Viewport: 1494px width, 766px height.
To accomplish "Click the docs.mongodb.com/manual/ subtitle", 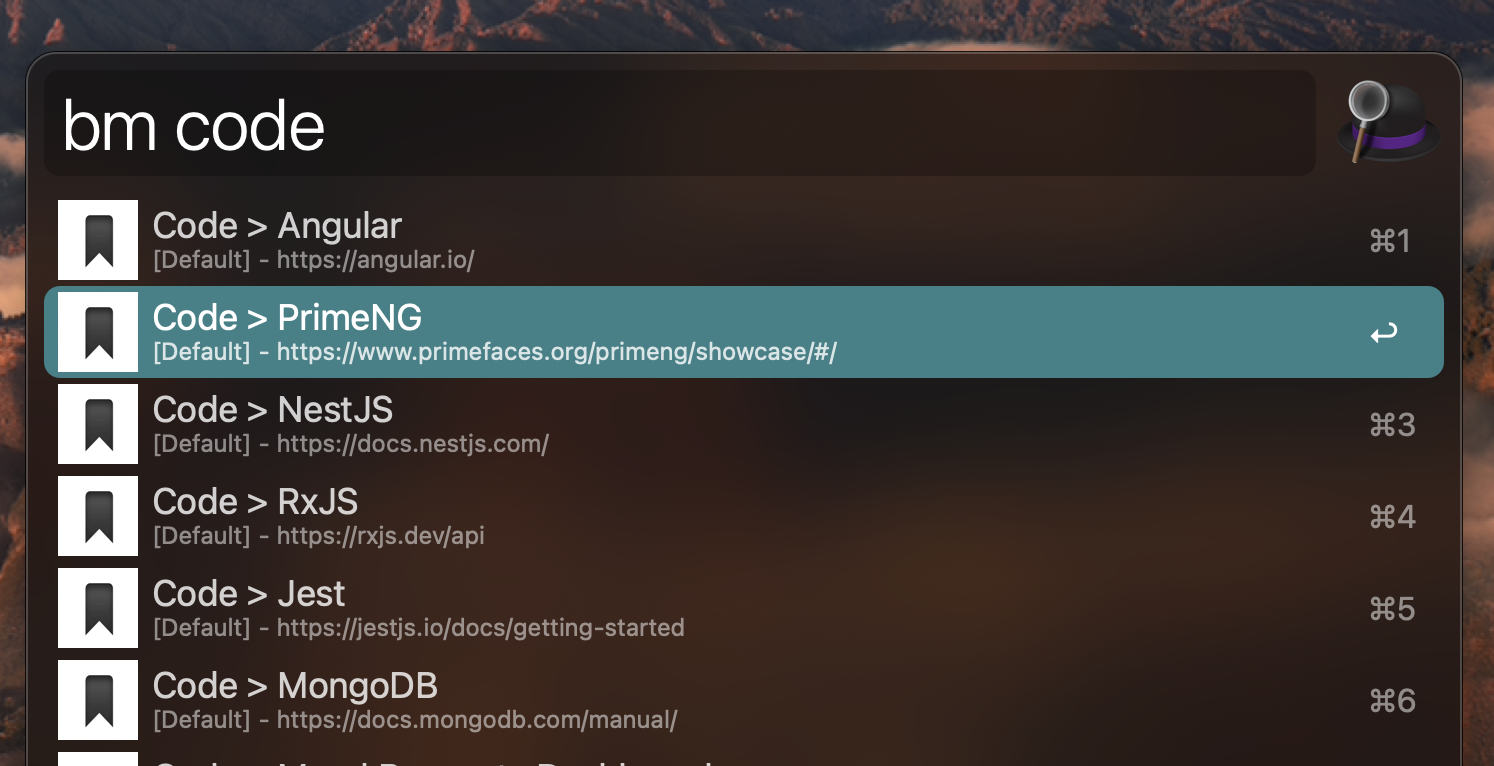I will [x=477, y=720].
